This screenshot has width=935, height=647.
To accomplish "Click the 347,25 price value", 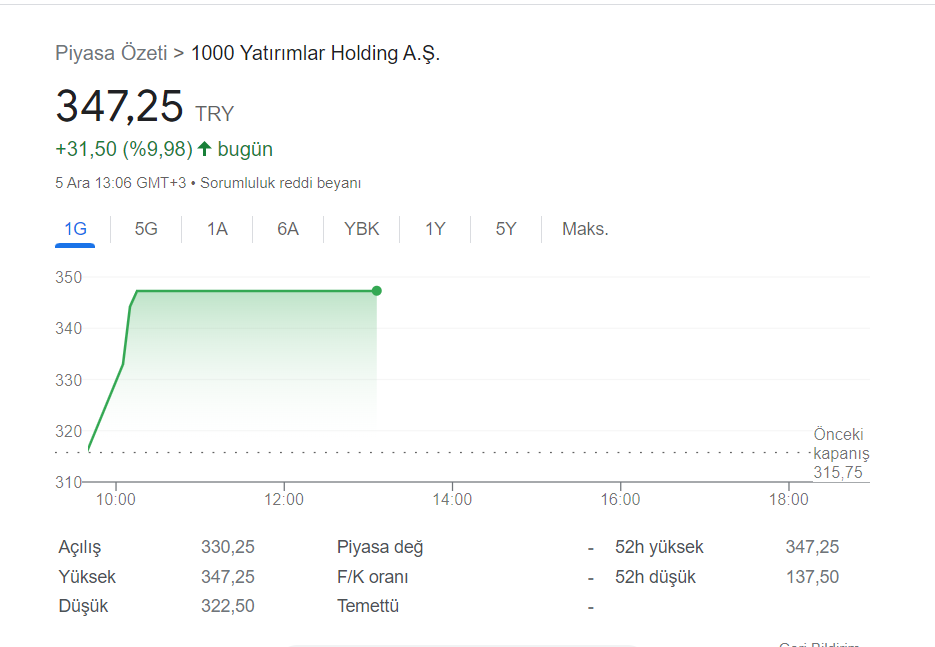I will pos(119,106).
